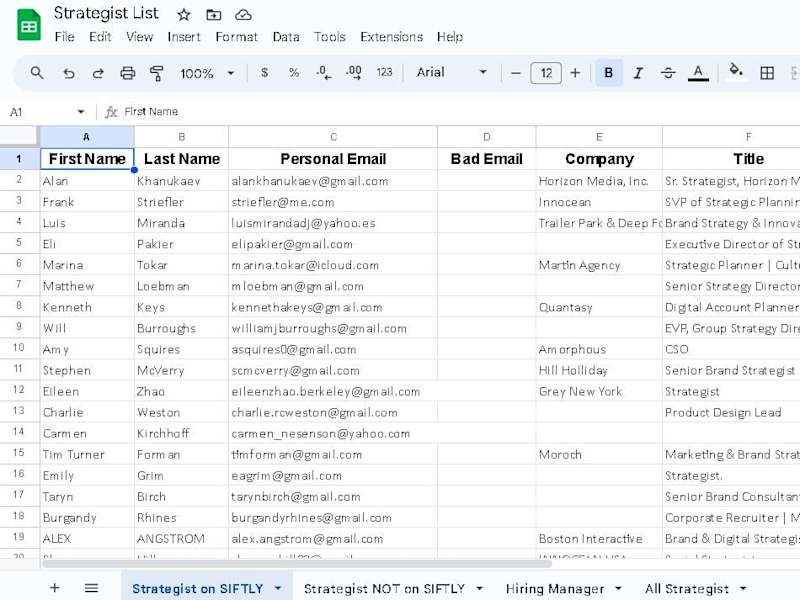Select row 10 header
800x600 pixels.
coord(19,348)
